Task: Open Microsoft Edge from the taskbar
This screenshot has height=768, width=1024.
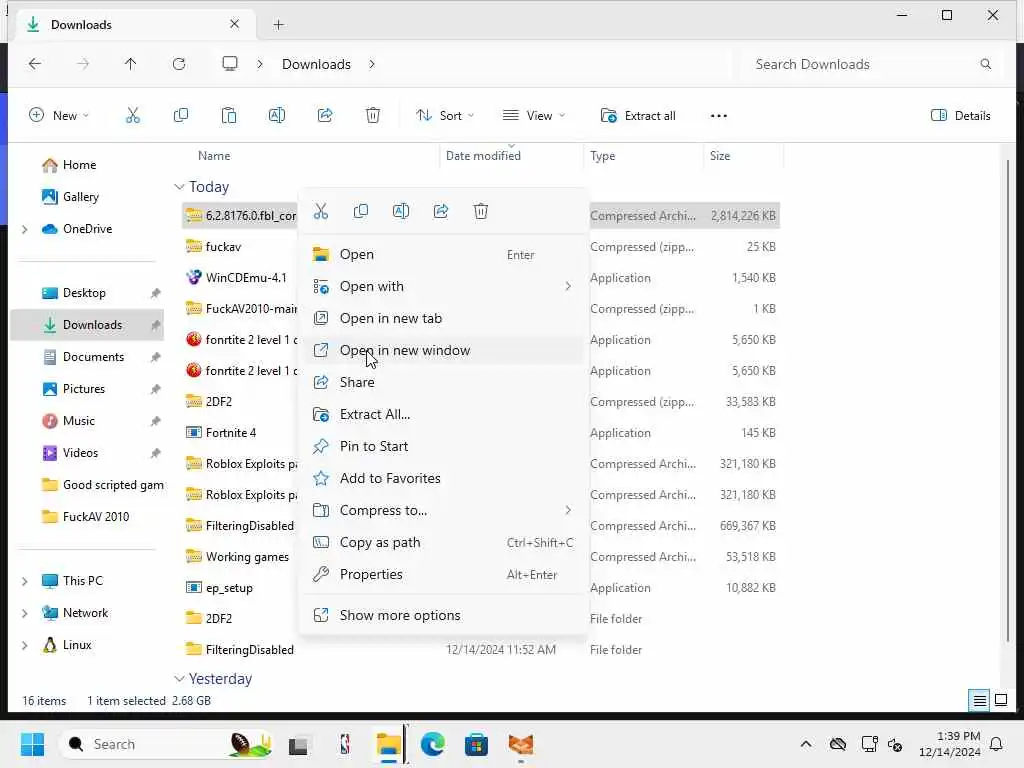Action: [x=432, y=744]
